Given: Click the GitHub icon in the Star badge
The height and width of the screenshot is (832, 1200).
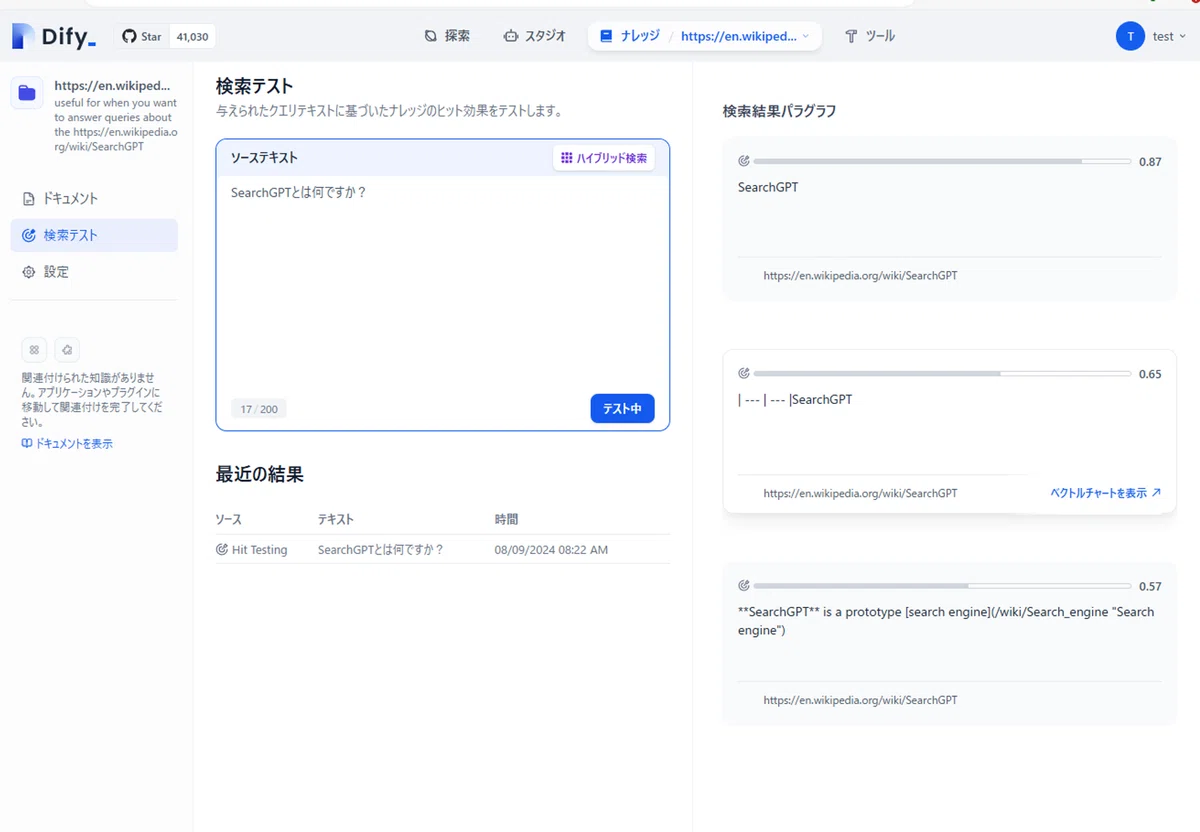Looking at the screenshot, I should click(129, 37).
